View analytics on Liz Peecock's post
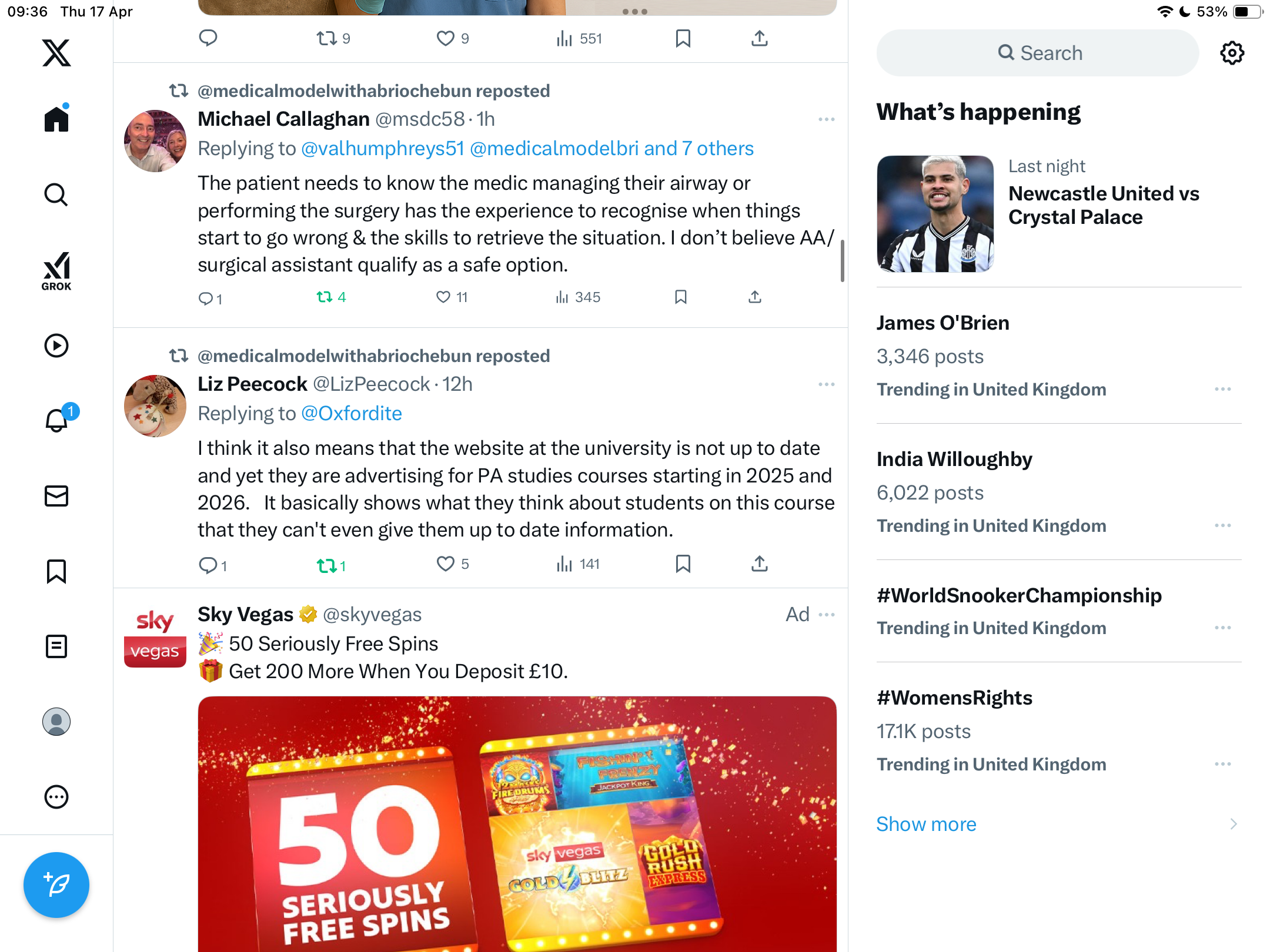The width and height of the screenshot is (1270, 952). [579, 564]
